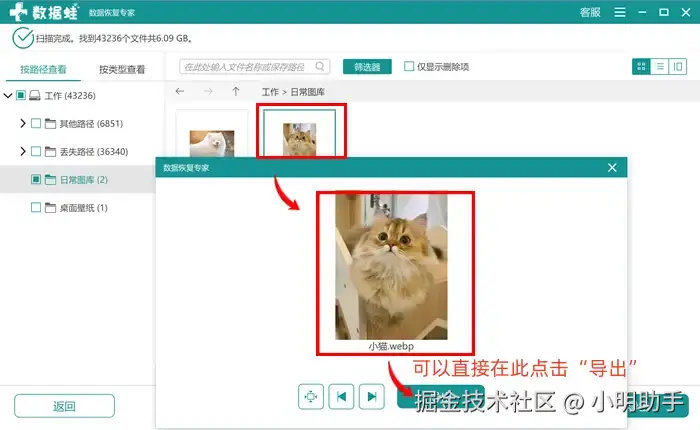Select 丢失路径 (36340) tree row
700x430 pixels.
tap(94, 152)
